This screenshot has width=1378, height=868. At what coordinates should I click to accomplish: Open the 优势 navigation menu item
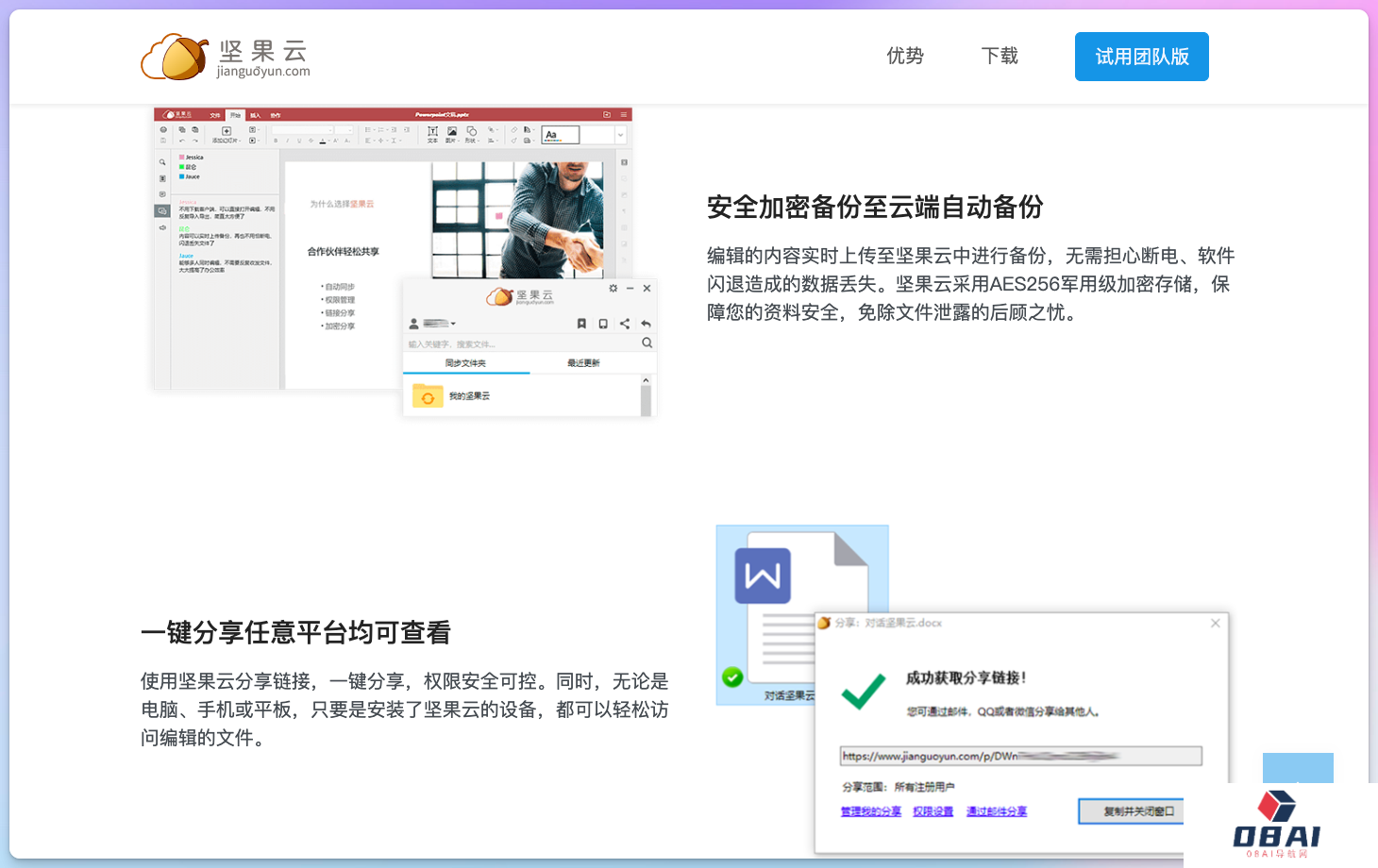(x=904, y=57)
